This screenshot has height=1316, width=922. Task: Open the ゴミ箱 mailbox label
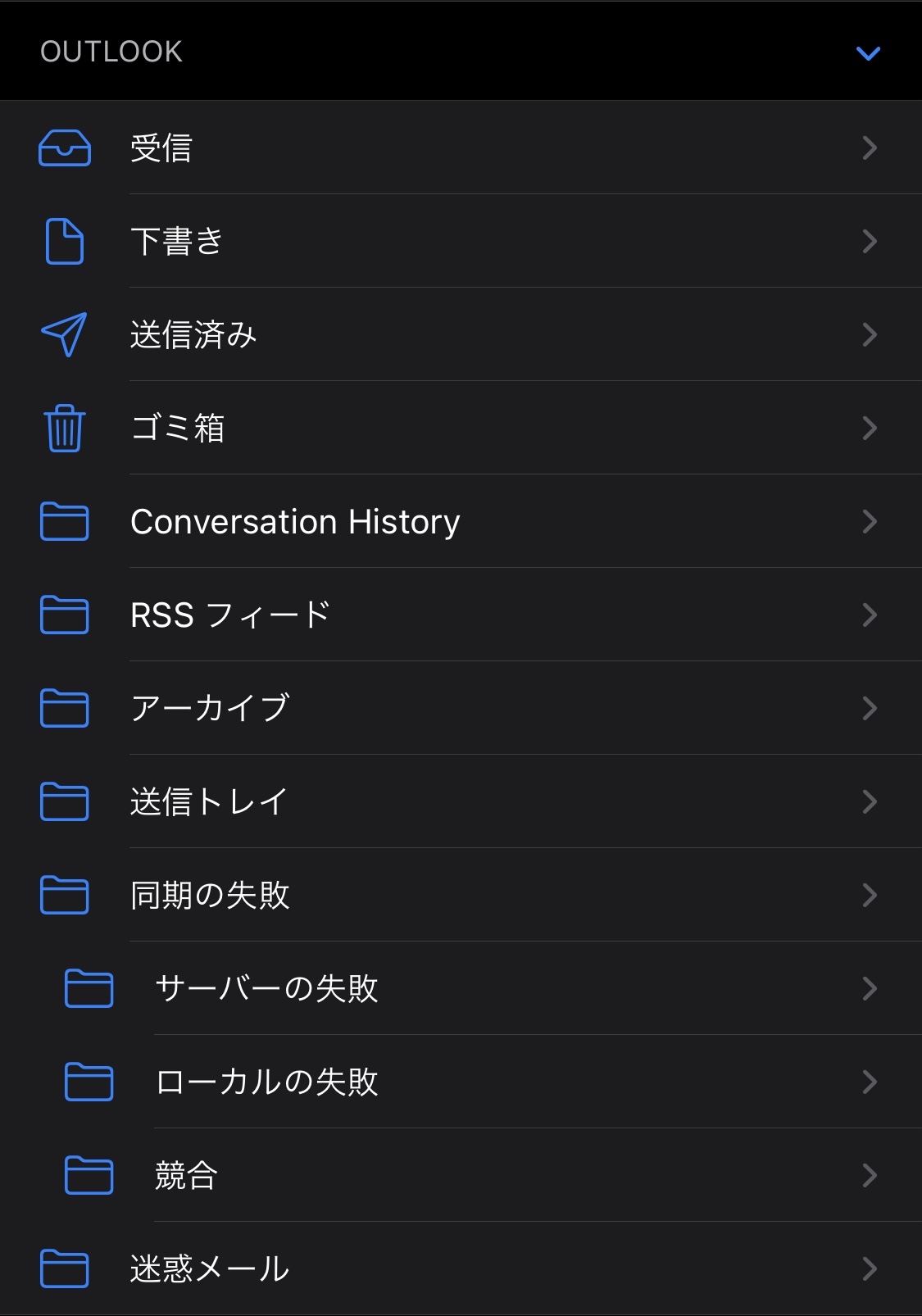(178, 429)
